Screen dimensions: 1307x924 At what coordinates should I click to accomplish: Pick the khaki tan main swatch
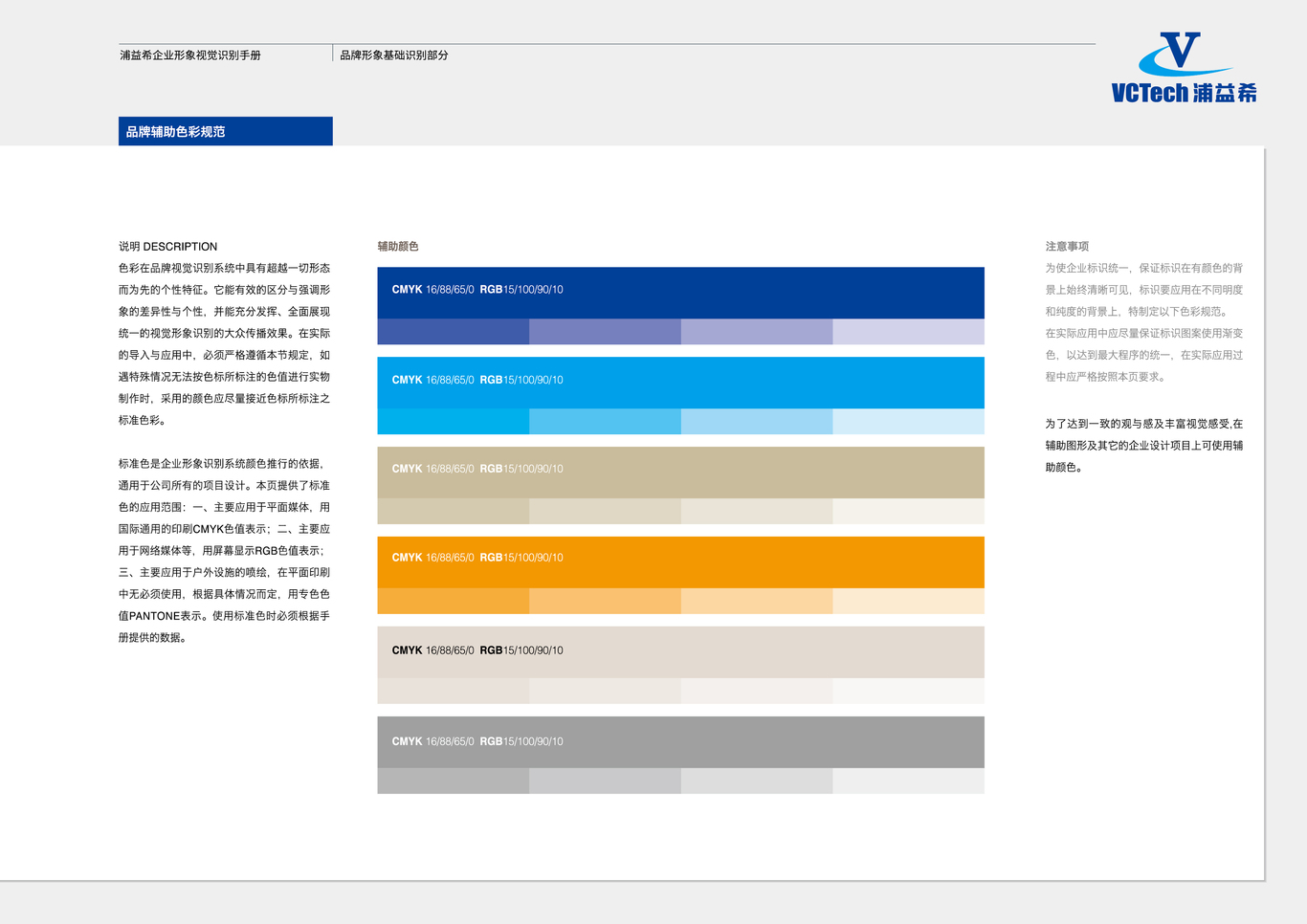(680, 473)
